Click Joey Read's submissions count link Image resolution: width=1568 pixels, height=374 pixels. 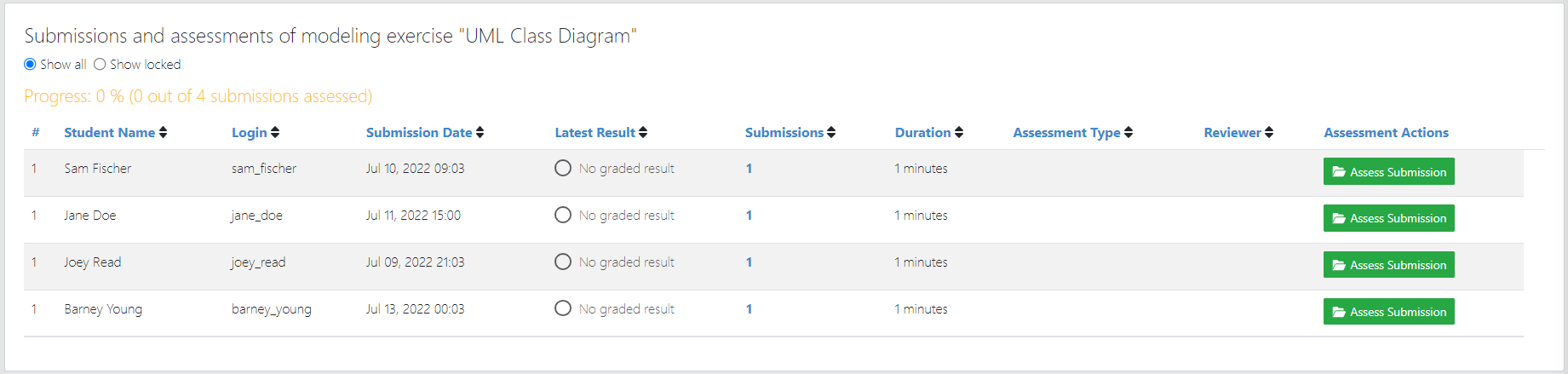coord(749,262)
